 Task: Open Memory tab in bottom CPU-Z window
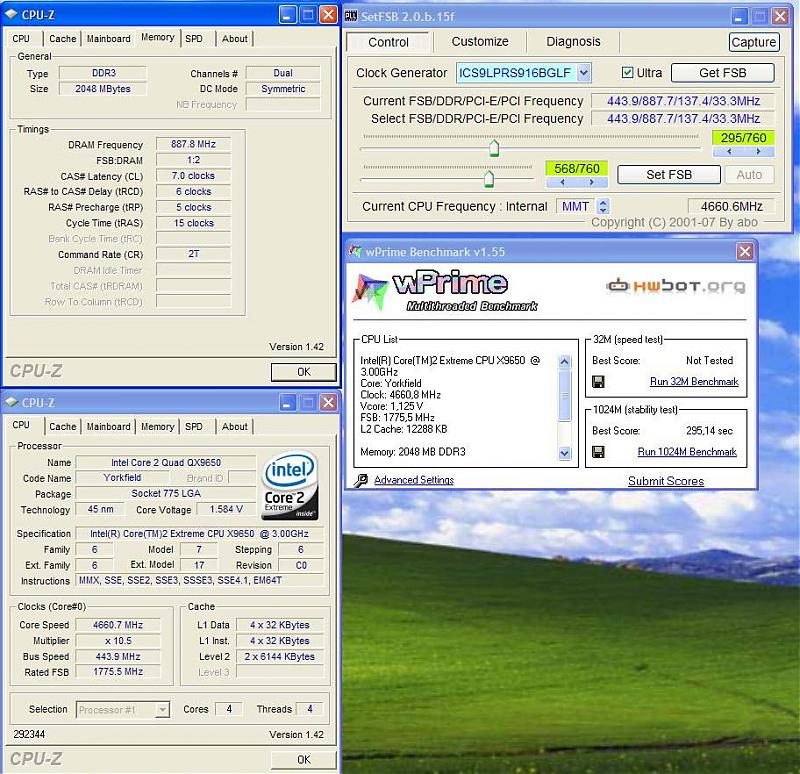[157, 427]
